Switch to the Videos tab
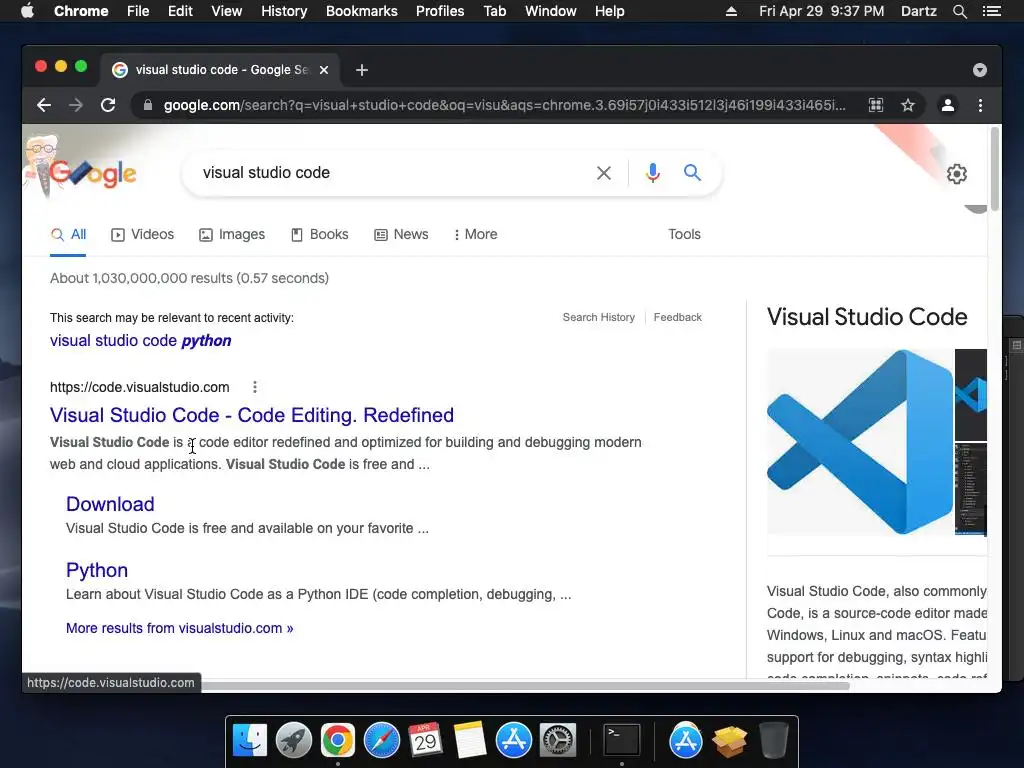The height and width of the screenshot is (768, 1024). click(x=142, y=234)
